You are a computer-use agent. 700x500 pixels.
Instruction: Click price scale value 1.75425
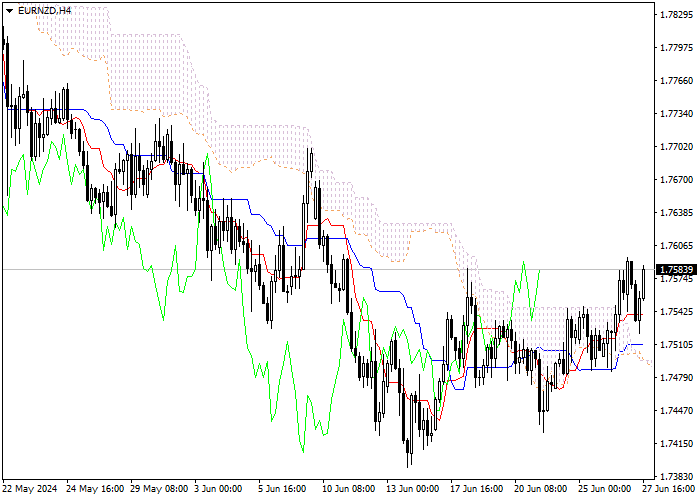click(x=677, y=312)
